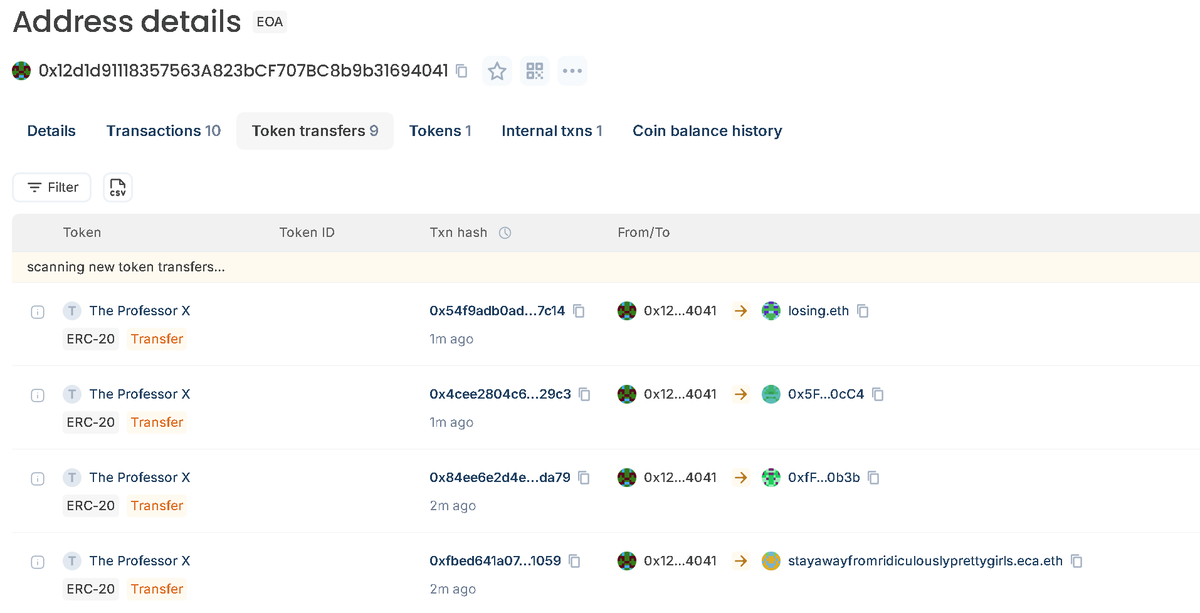
Task: Open transaction 0xfbed641a07...1059
Action: pos(495,561)
